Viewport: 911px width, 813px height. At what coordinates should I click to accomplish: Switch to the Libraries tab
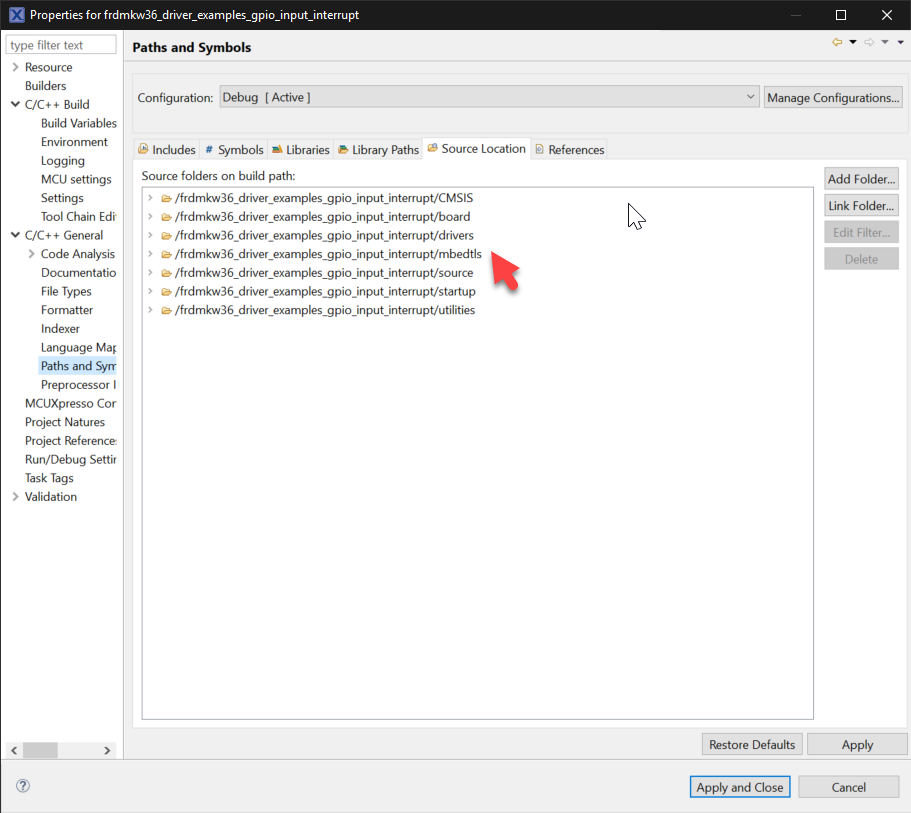300,149
